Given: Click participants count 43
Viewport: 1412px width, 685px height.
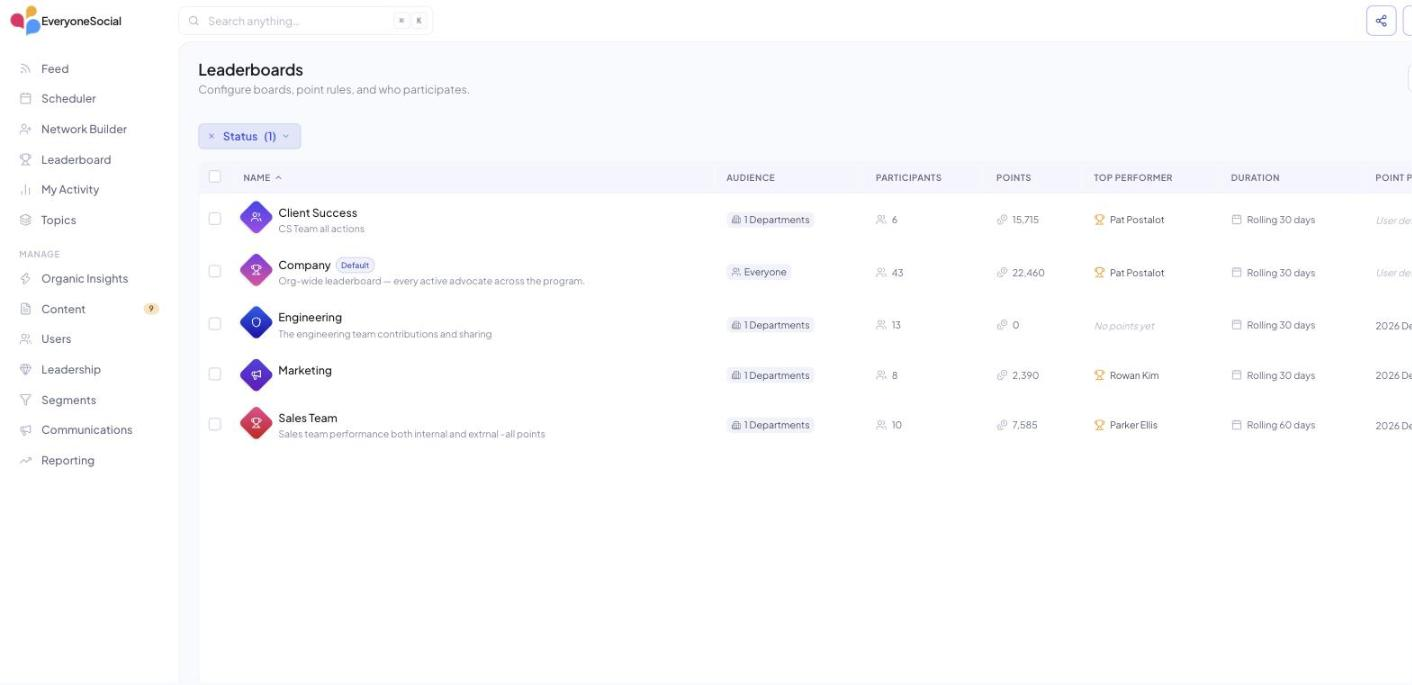Looking at the screenshot, I should coord(897,273).
